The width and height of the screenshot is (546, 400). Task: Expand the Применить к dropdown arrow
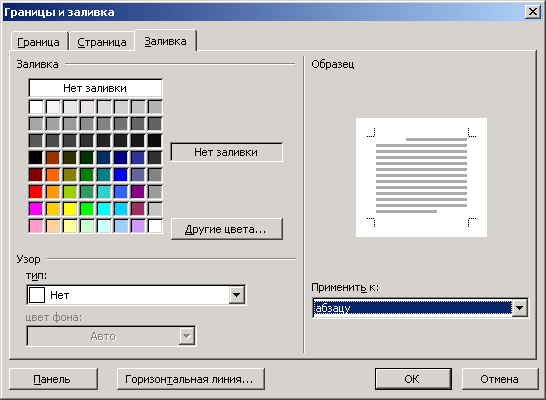click(x=520, y=308)
